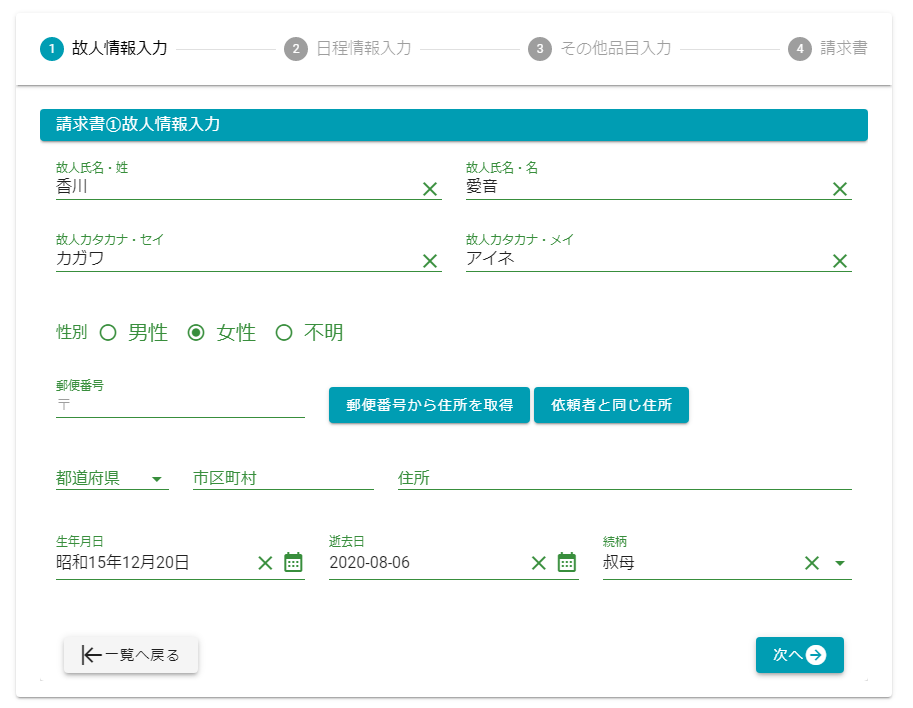Click 依頼者と同じ住所 button
The height and width of the screenshot is (708, 913).
pos(611,405)
